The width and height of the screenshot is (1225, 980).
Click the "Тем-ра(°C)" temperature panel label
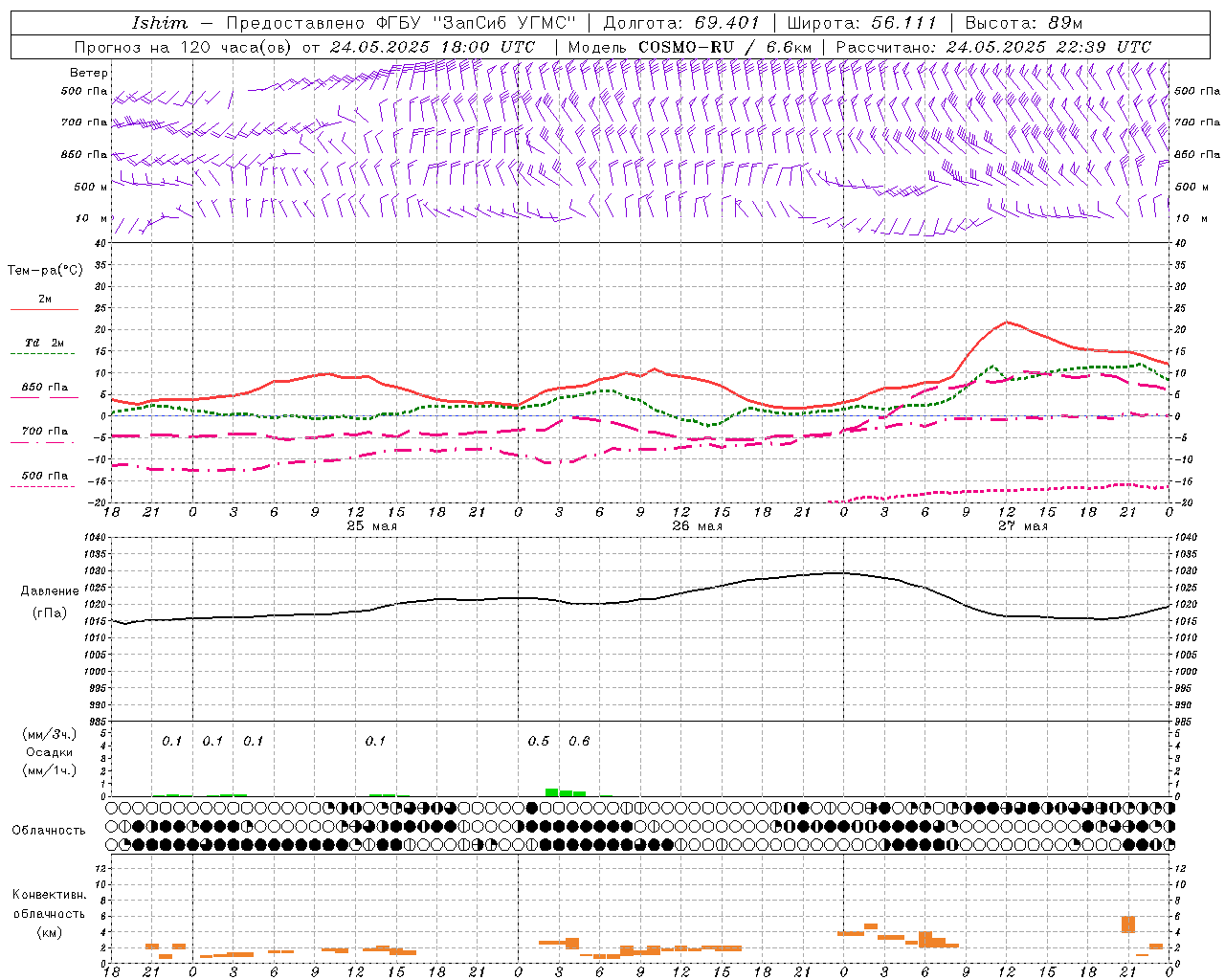[45, 270]
